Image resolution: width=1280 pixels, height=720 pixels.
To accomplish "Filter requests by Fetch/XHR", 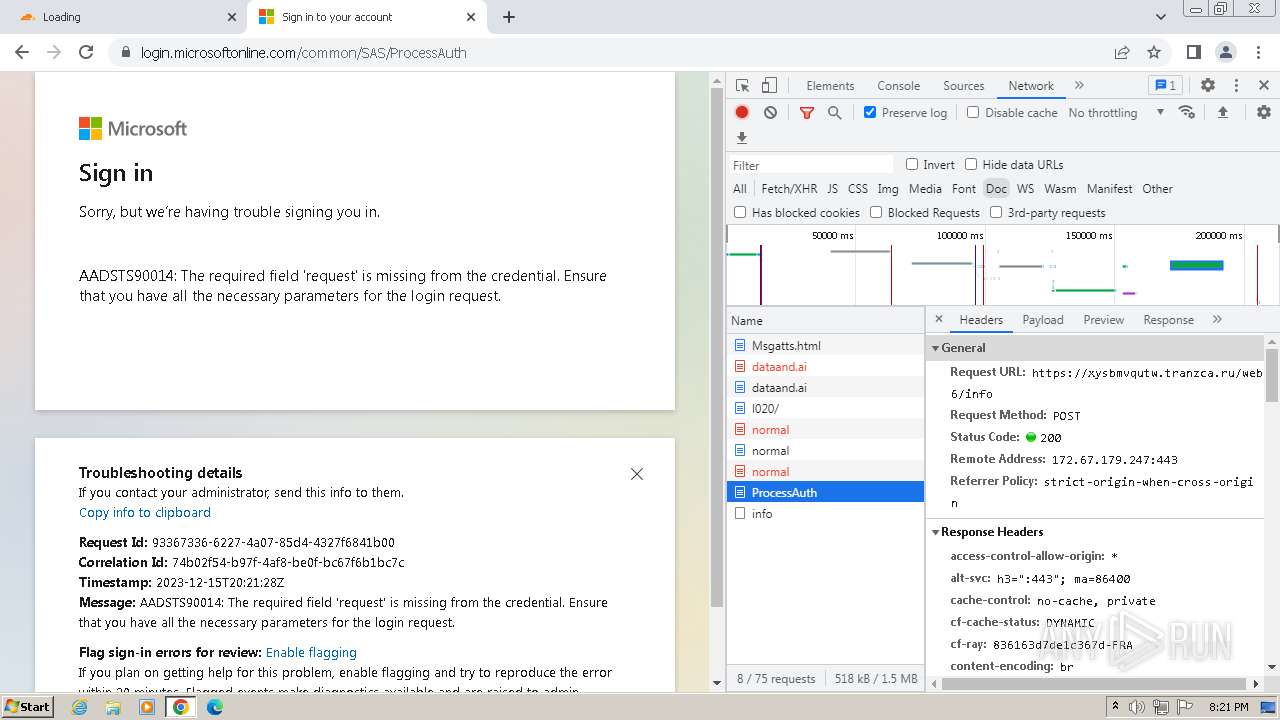I will (789, 188).
